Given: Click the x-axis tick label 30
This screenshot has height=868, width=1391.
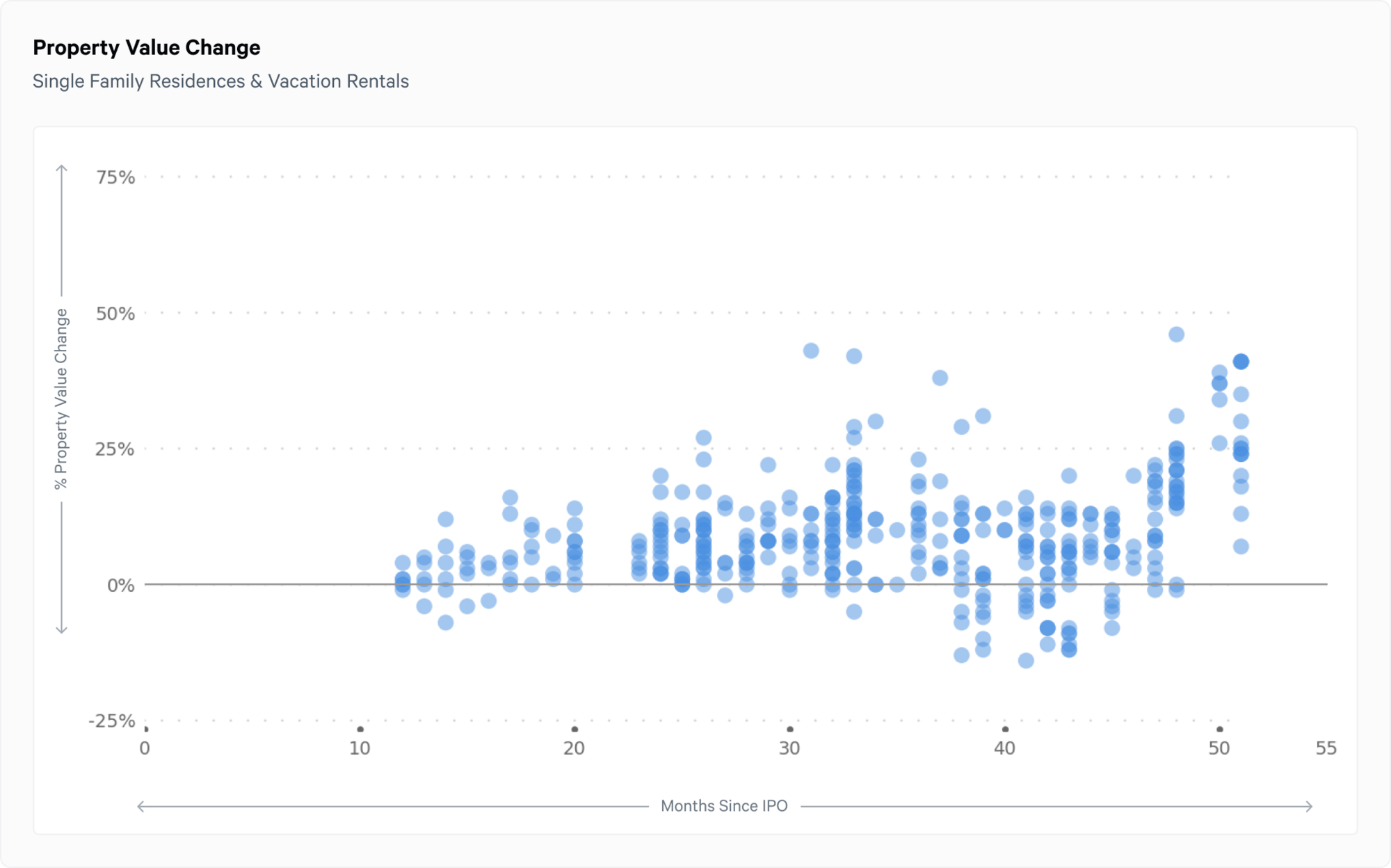Looking at the screenshot, I should (789, 748).
